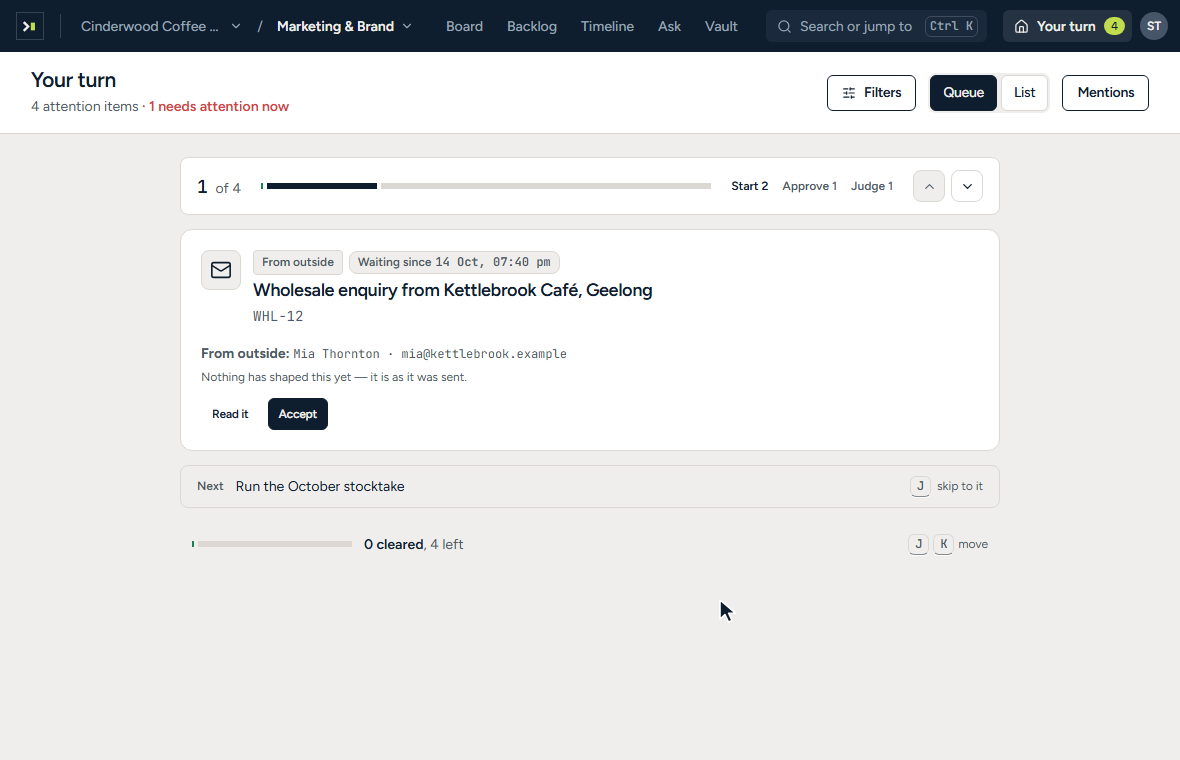Click the Filters sliders icon

pyautogui.click(x=849, y=93)
